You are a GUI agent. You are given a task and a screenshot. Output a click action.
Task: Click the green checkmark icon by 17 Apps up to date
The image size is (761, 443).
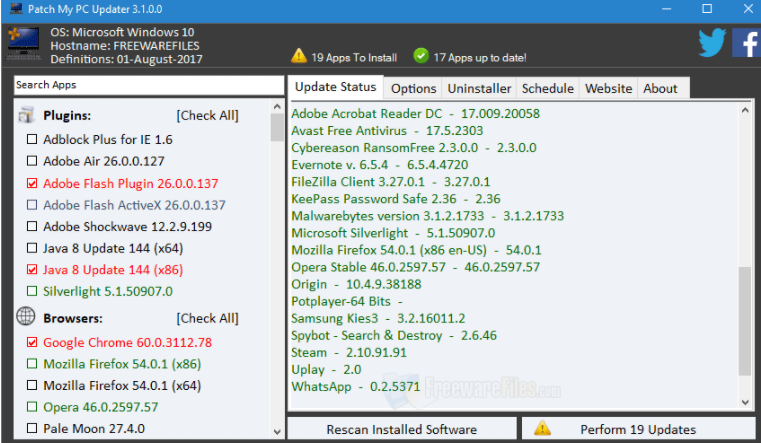point(421,56)
